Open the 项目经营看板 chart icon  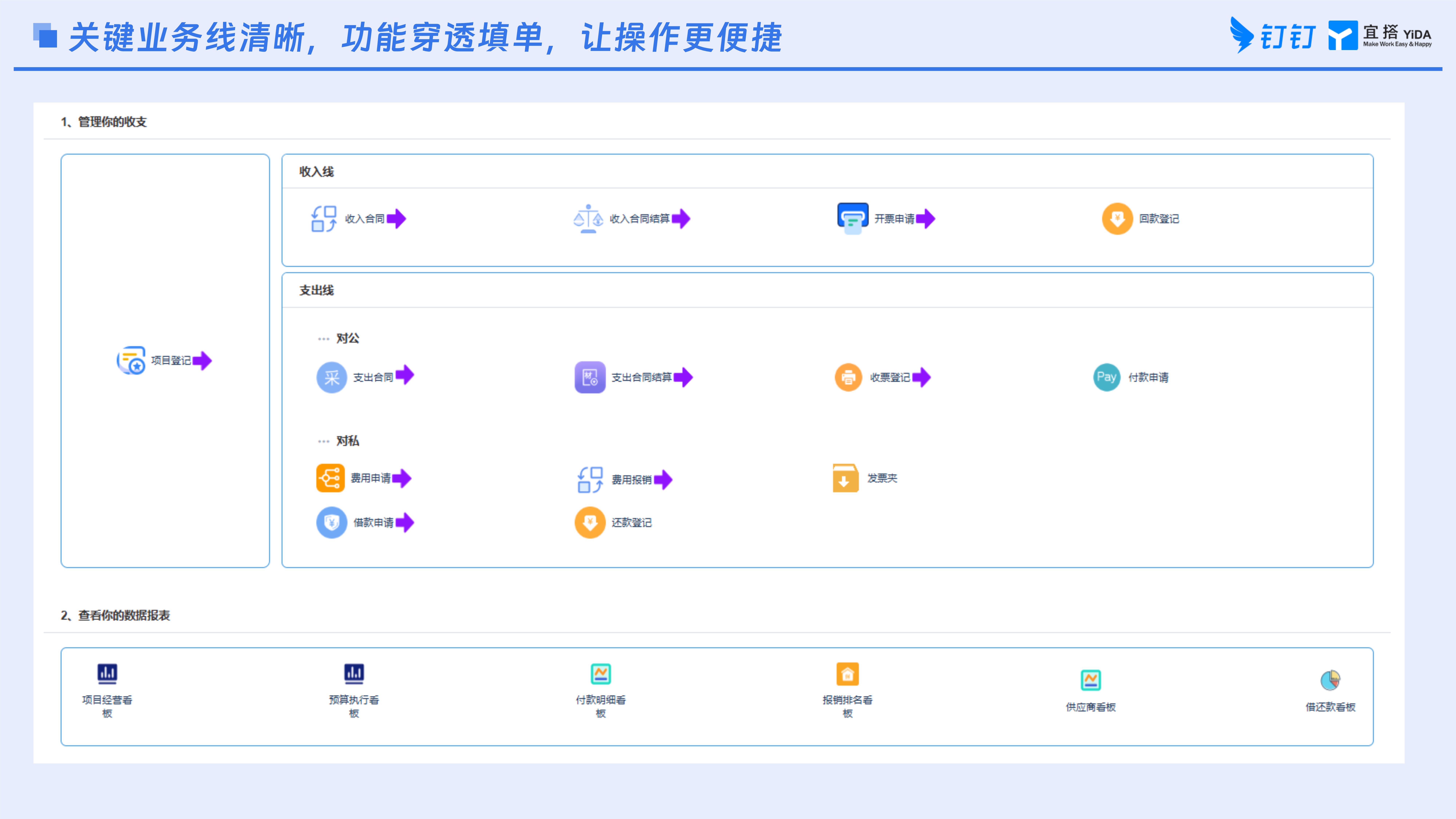pos(107,674)
